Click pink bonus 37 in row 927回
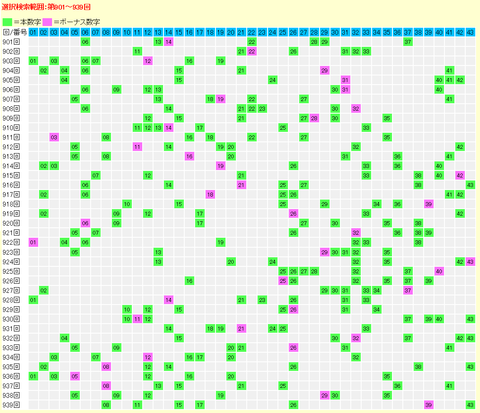480x413 pixels. coord(408,290)
